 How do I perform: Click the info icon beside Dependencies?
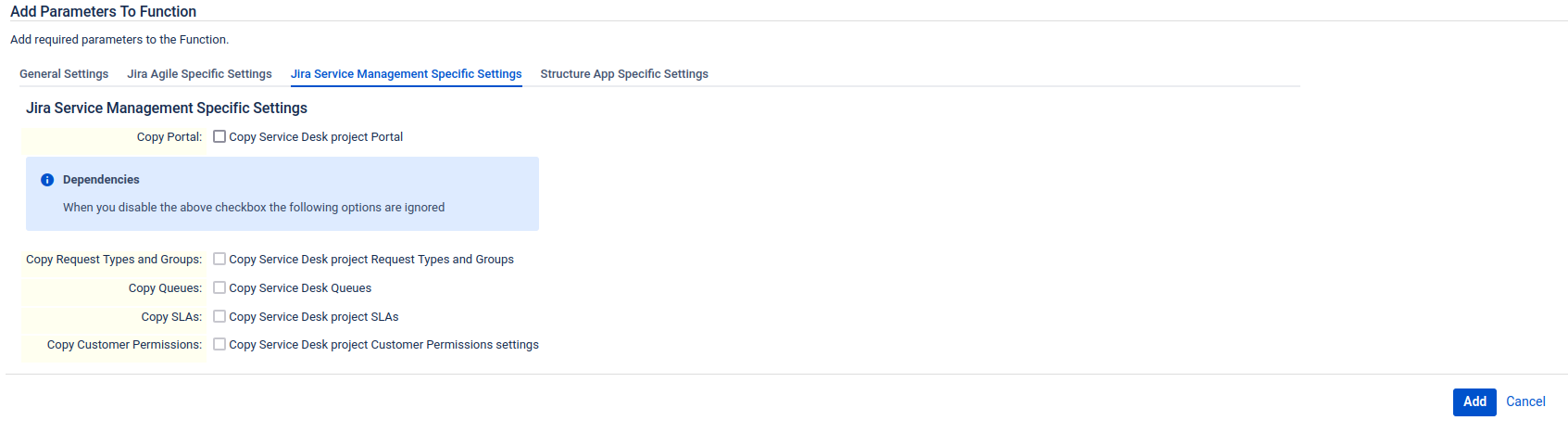pyautogui.click(x=47, y=180)
